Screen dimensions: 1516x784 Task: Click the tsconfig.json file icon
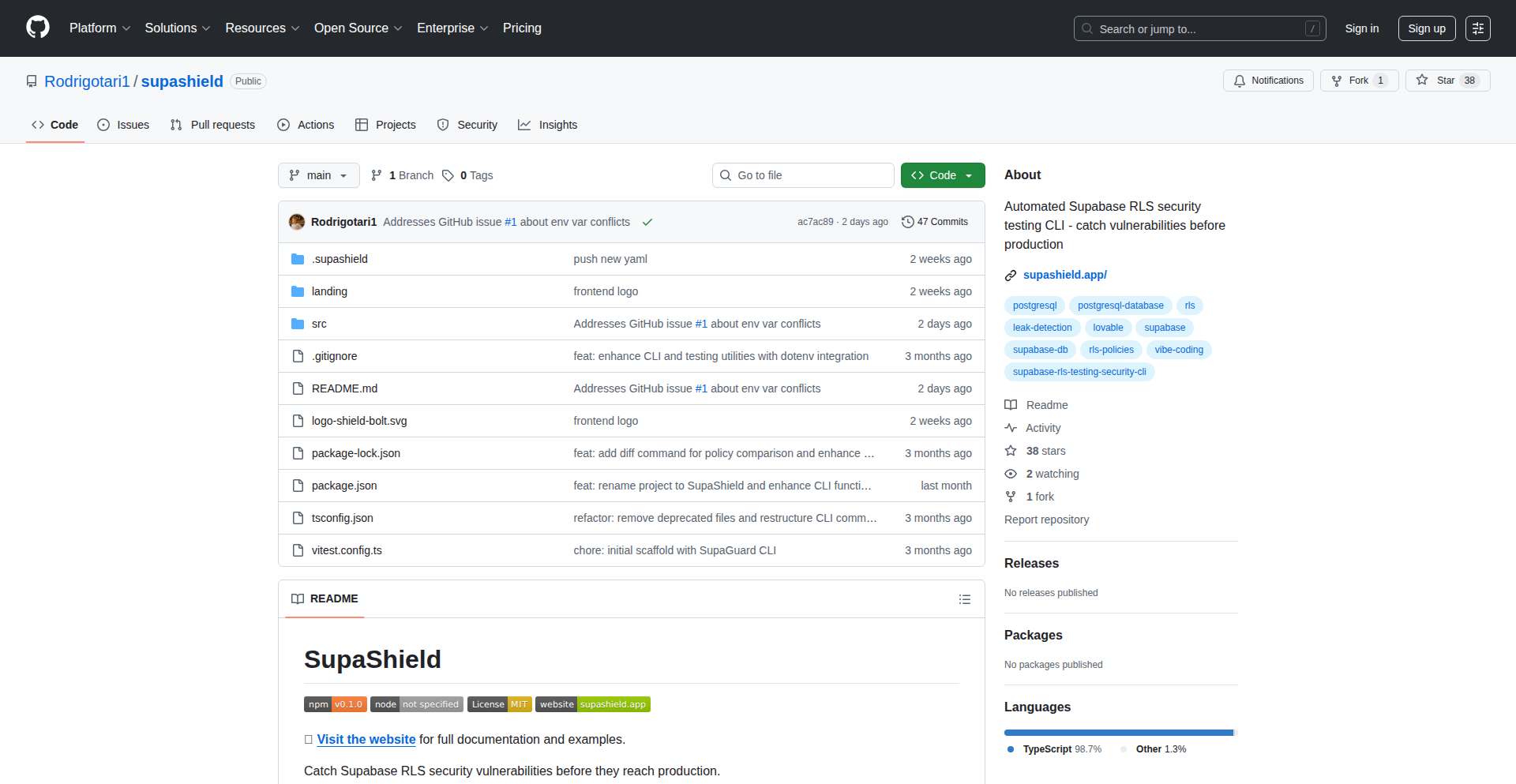(x=298, y=518)
